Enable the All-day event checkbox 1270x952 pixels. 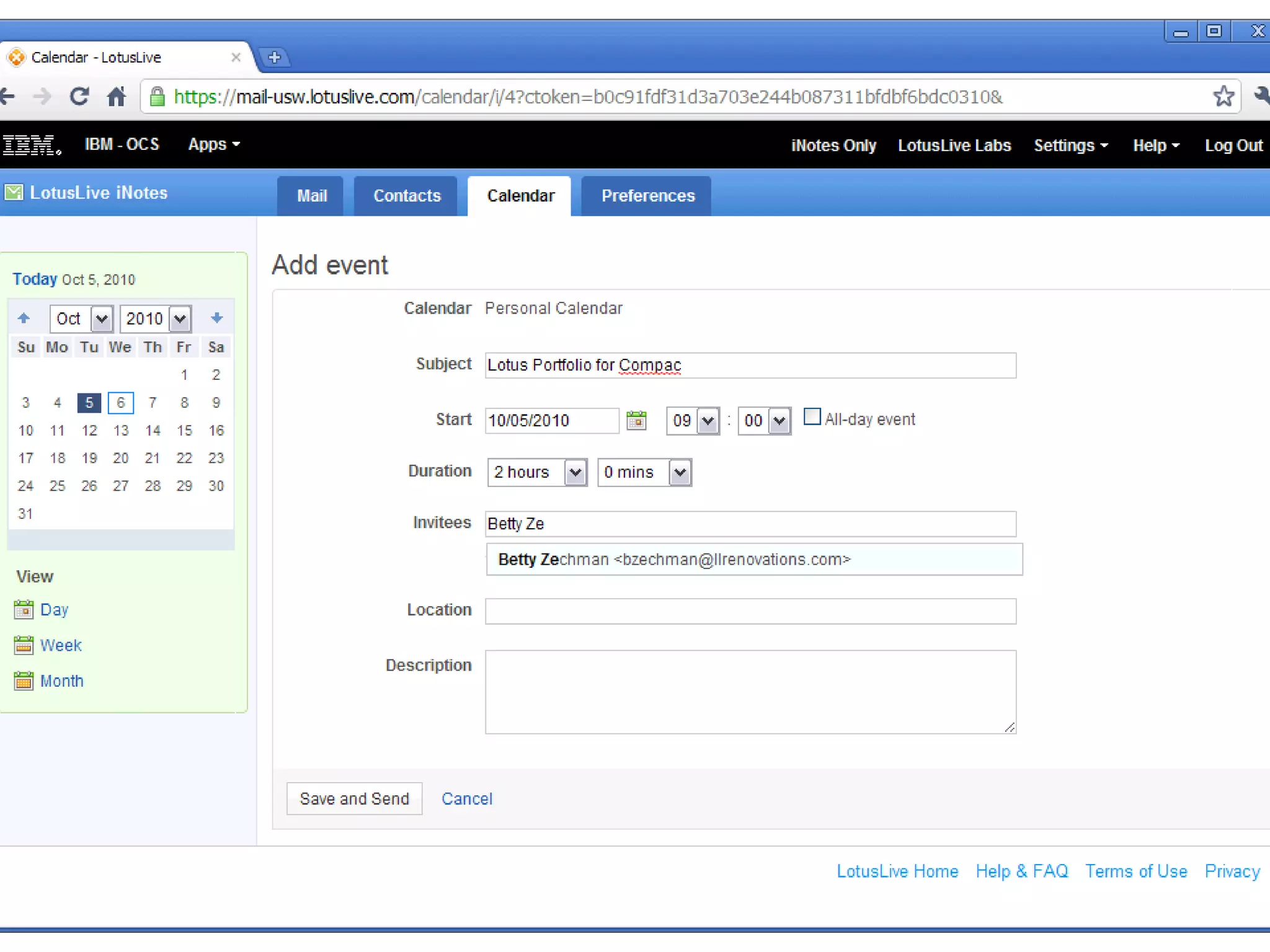coord(812,416)
